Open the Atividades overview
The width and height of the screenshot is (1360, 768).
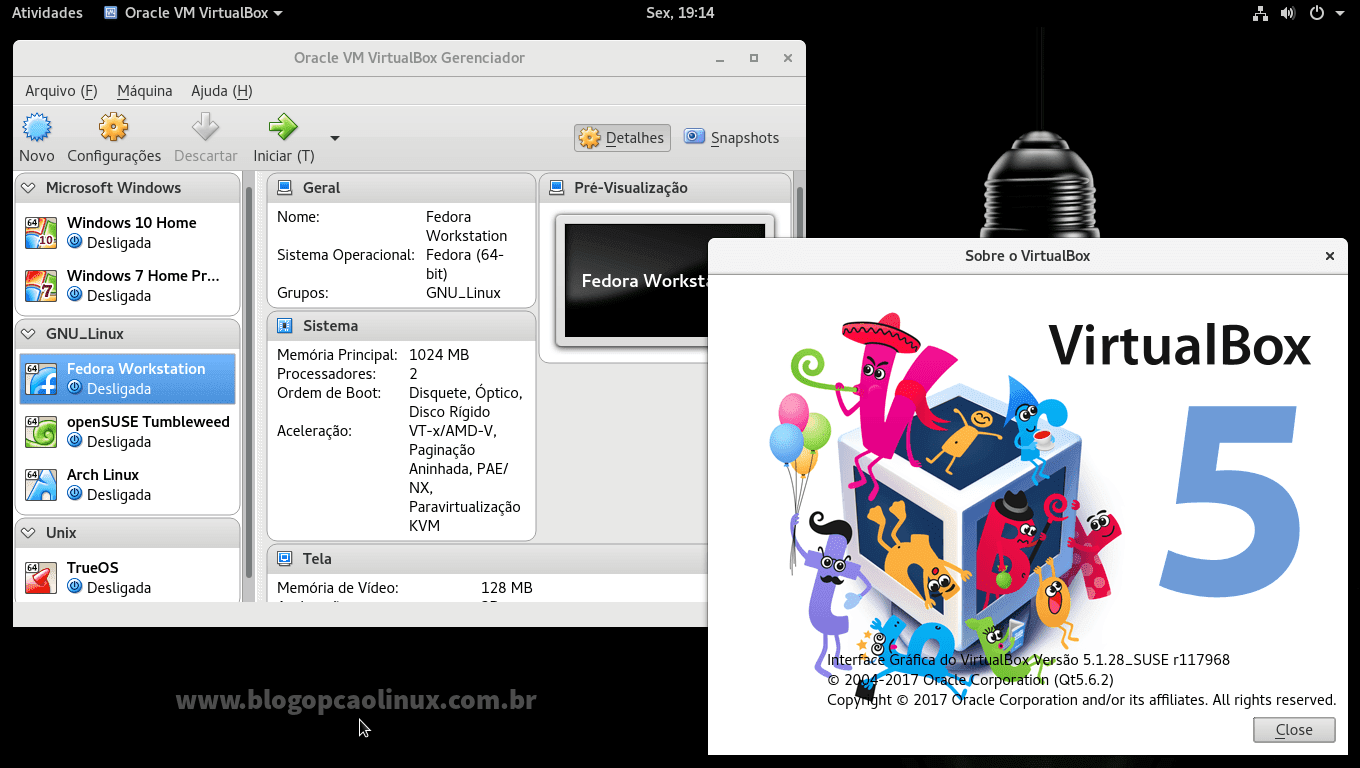[47, 13]
